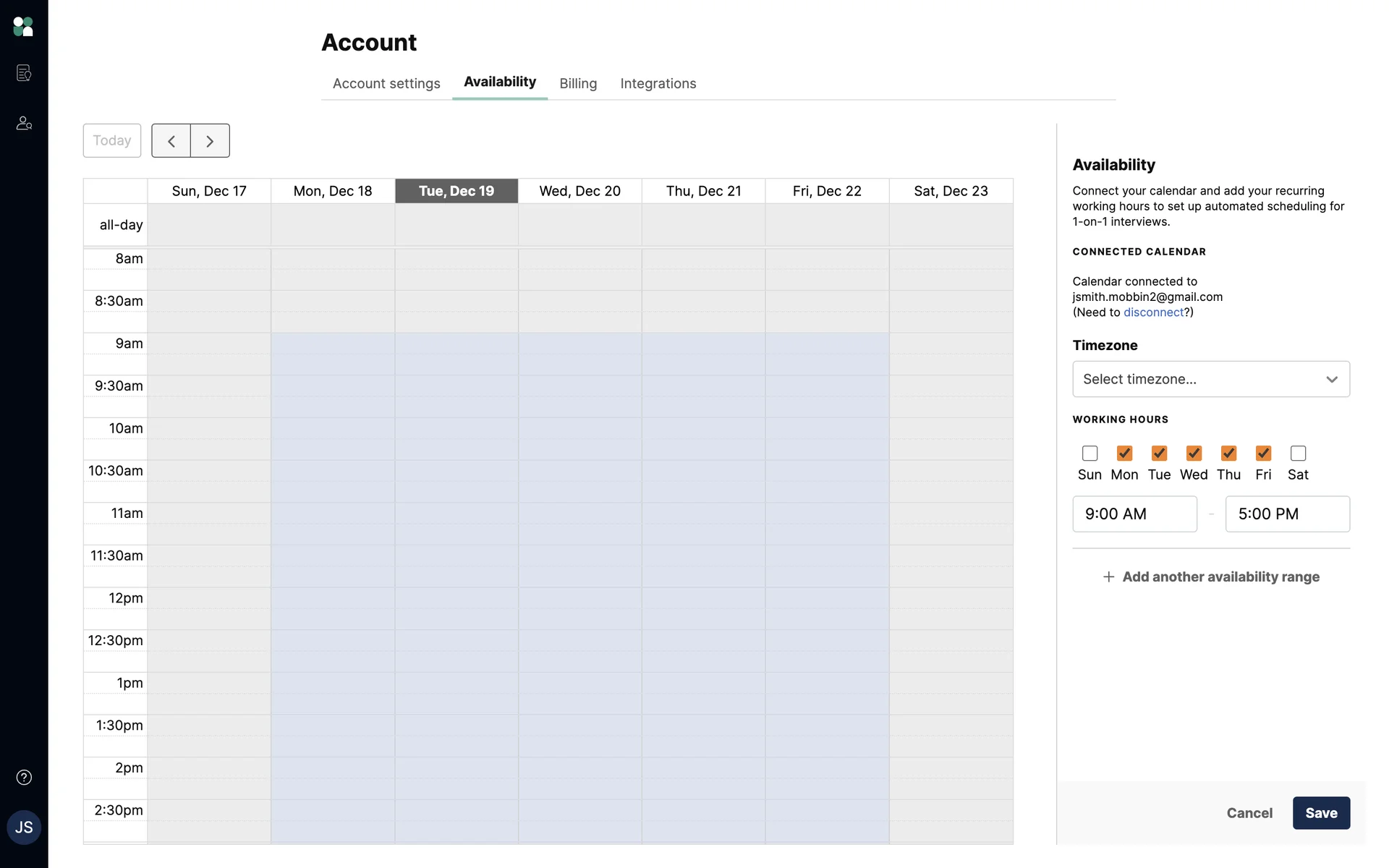Open the document search sidebar icon
Viewport: 1389px width, 868px height.
tap(24, 73)
